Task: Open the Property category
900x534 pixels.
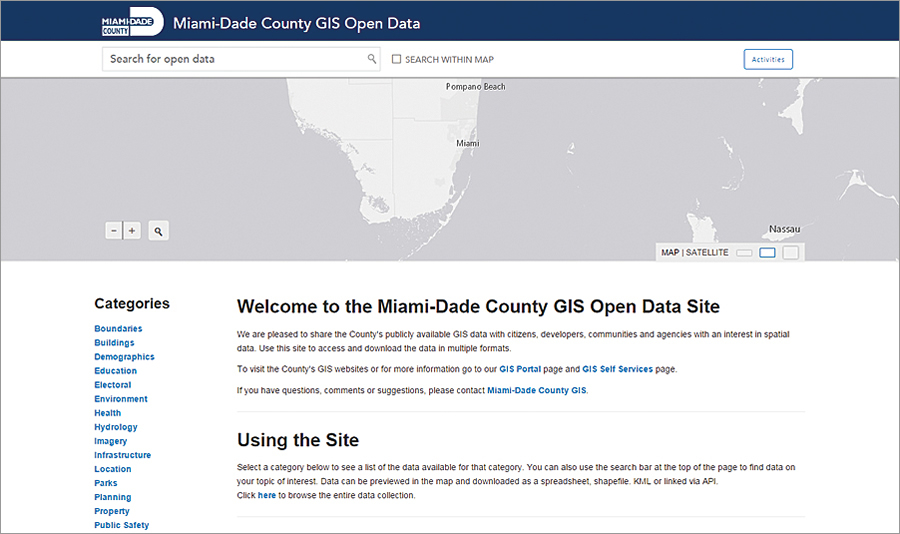Action: [x=112, y=511]
